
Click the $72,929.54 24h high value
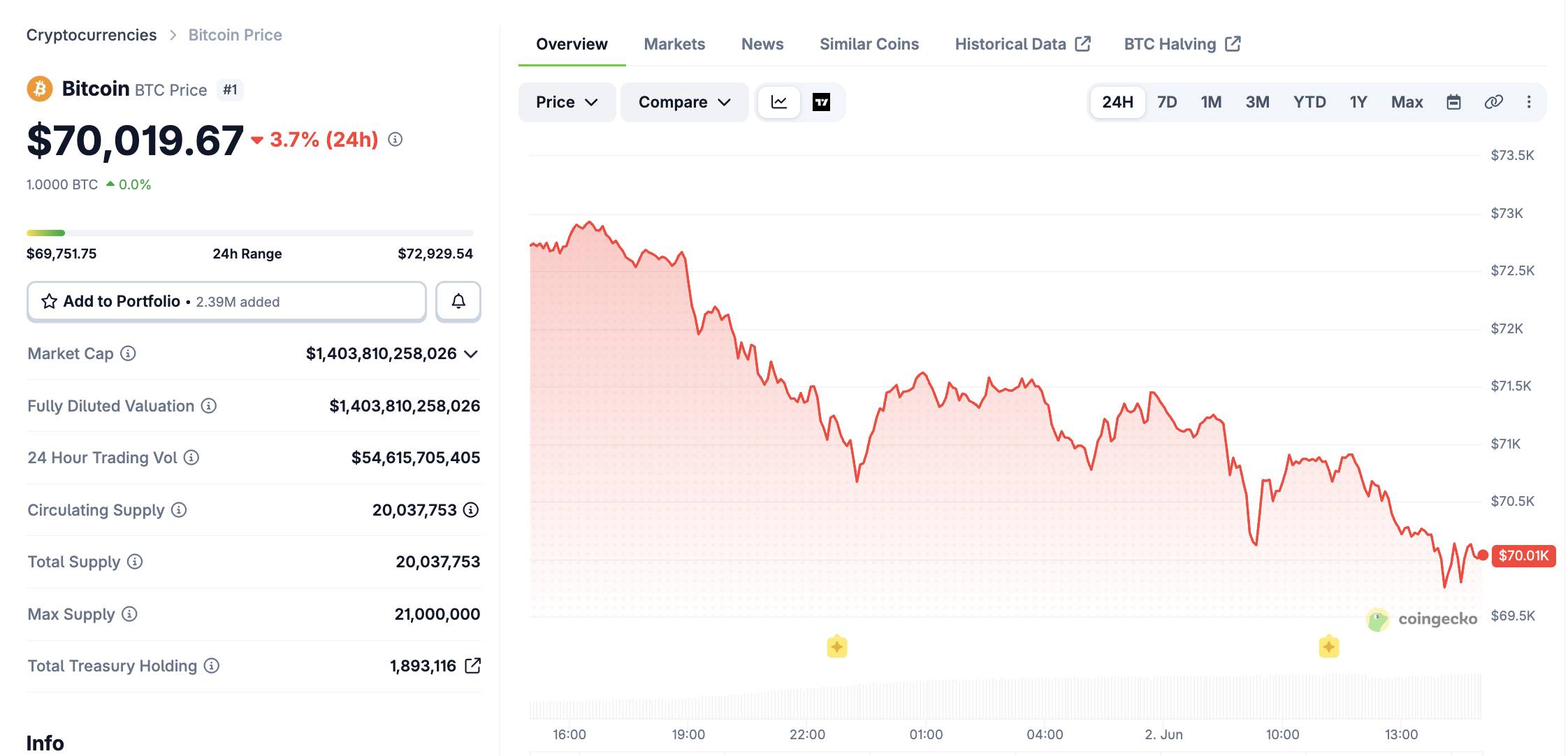(435, 254)
